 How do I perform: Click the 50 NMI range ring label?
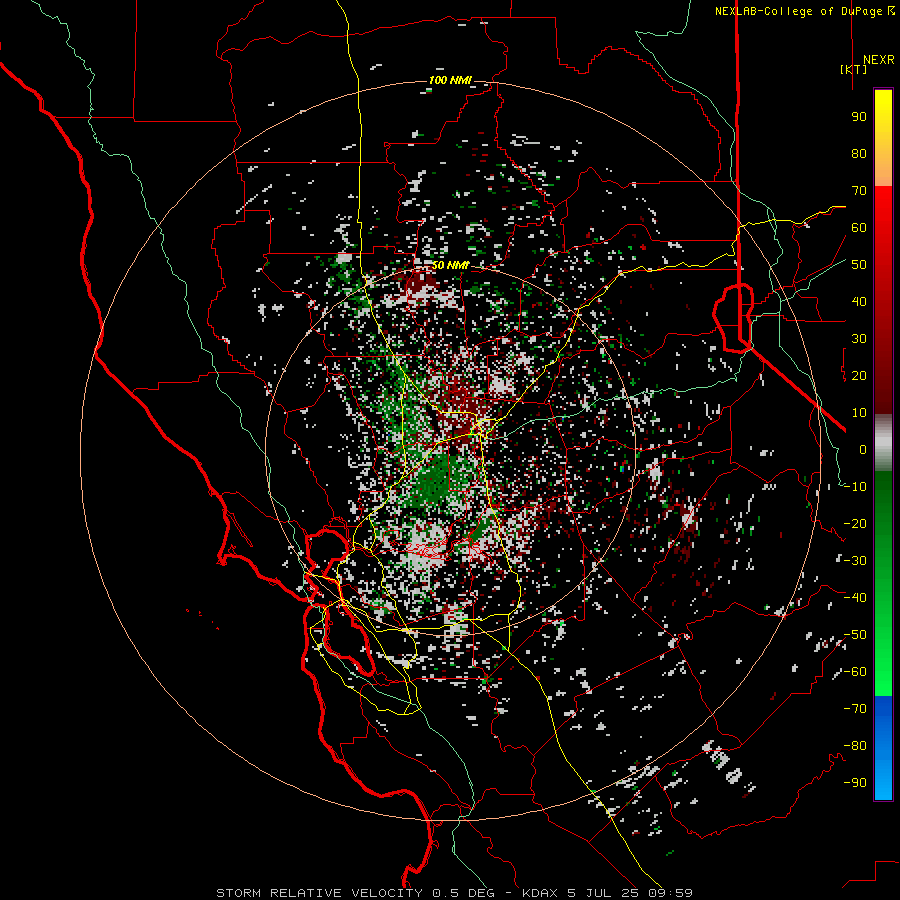coord(450,265)
